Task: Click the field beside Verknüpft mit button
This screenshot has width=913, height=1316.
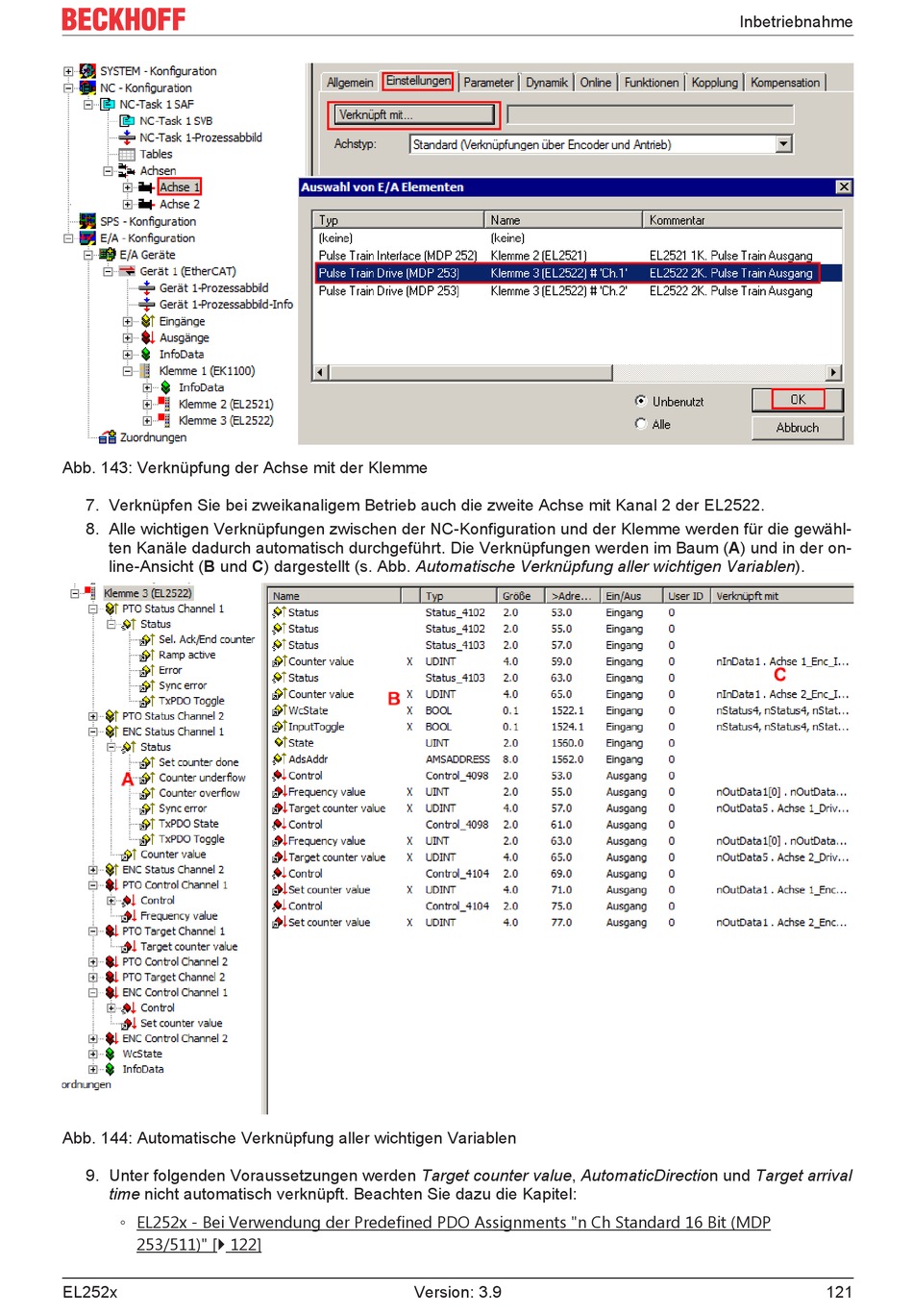Action: (x=650, y=114)
